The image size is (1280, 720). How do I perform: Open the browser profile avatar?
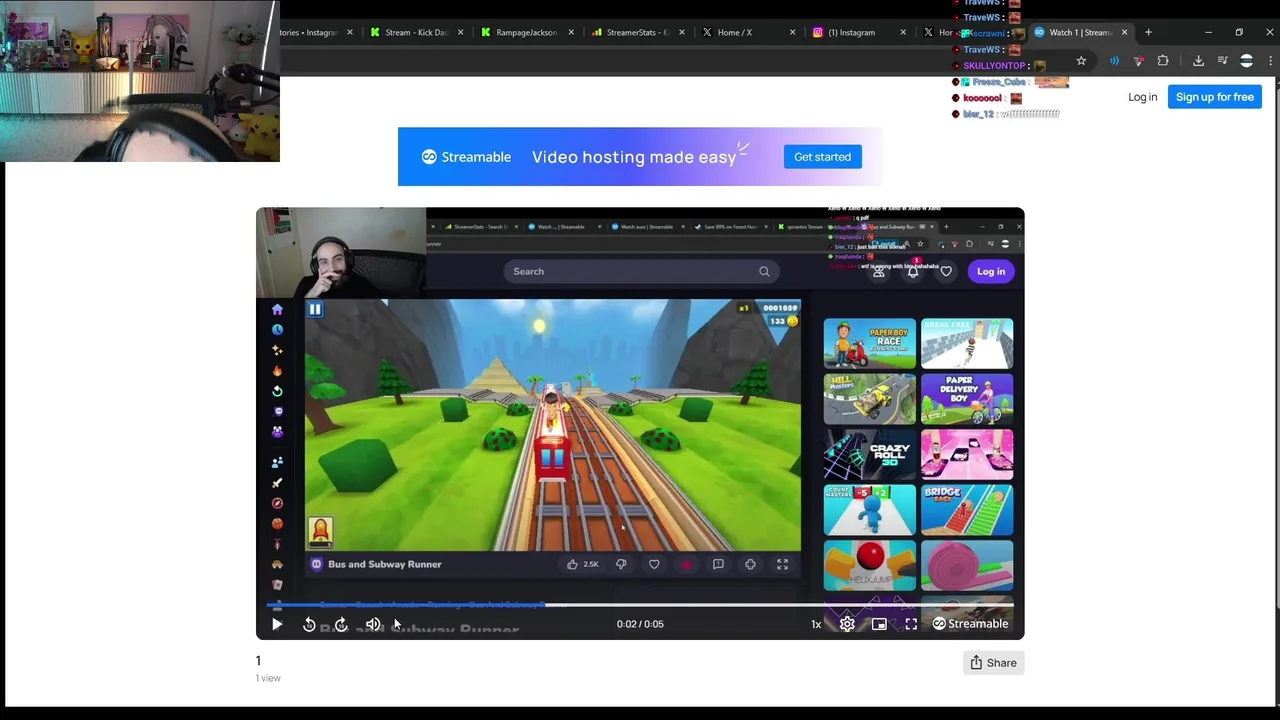[x=1246, y=61]
